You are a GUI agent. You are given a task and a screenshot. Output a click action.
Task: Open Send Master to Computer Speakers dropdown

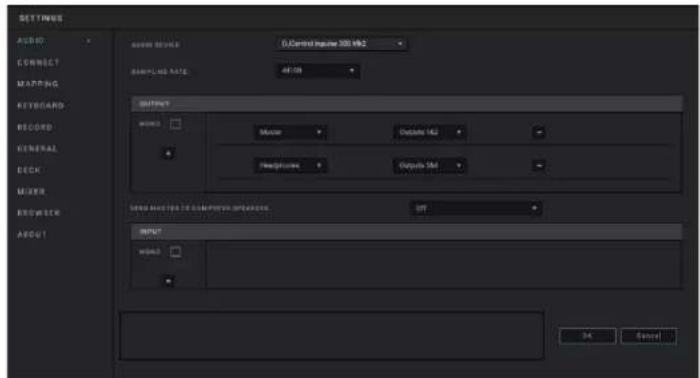pos(476,208)
